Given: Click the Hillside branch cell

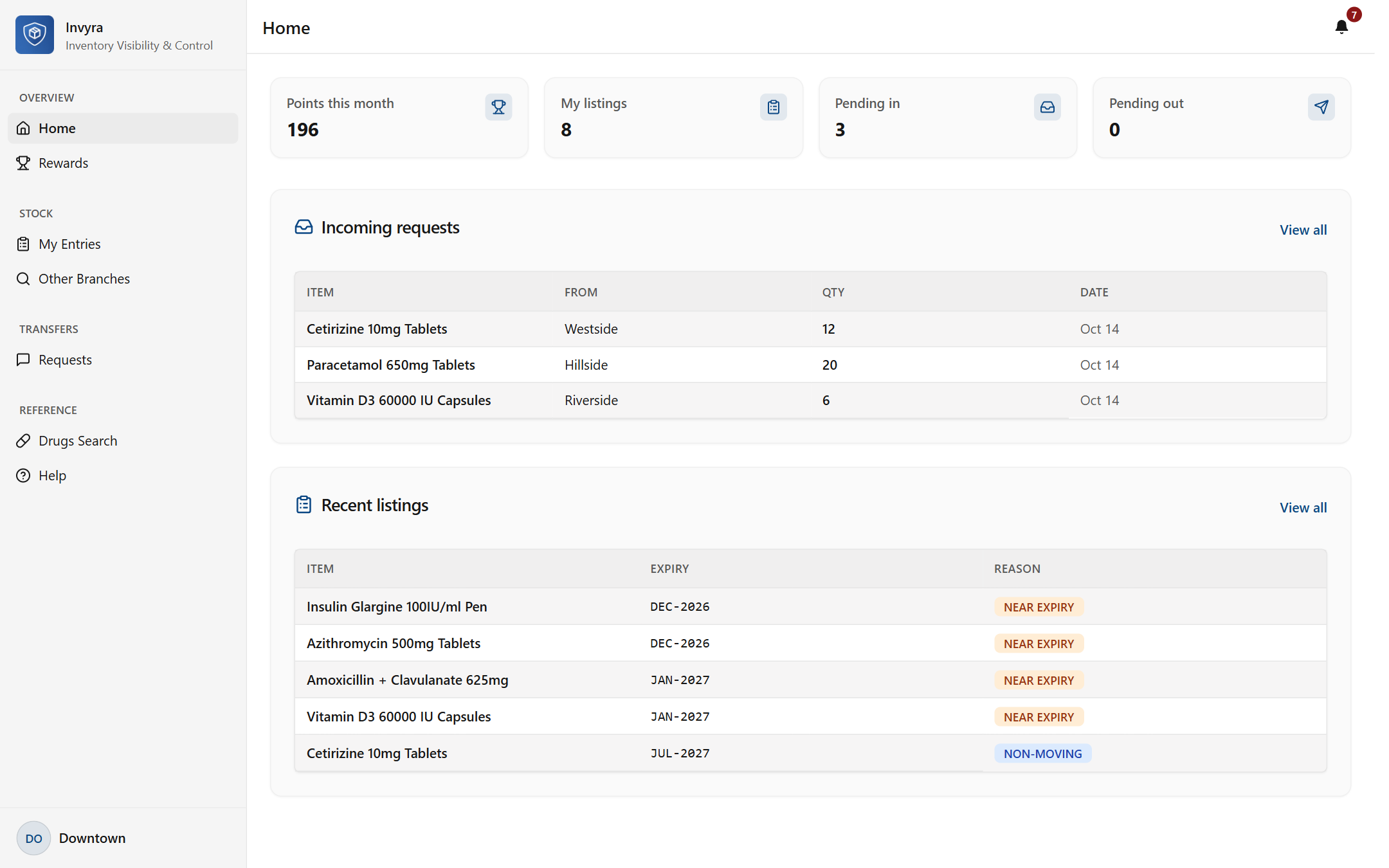Looking at the screenshot, I should pyautogui.click(x=586, y=365).
